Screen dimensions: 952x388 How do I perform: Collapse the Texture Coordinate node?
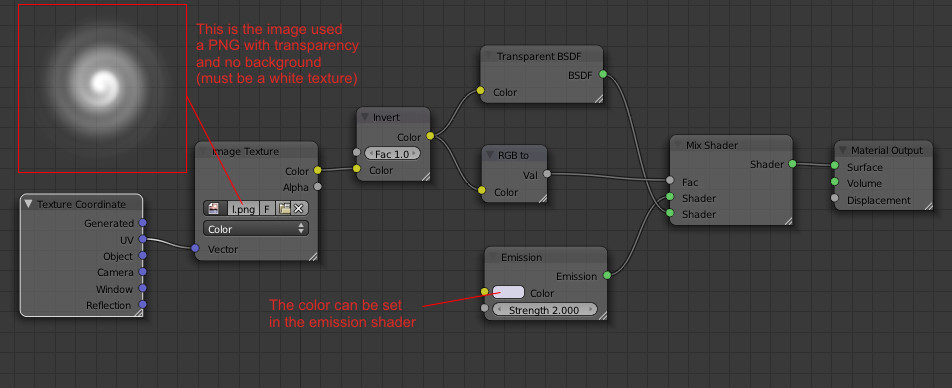(x=29, y=204)
